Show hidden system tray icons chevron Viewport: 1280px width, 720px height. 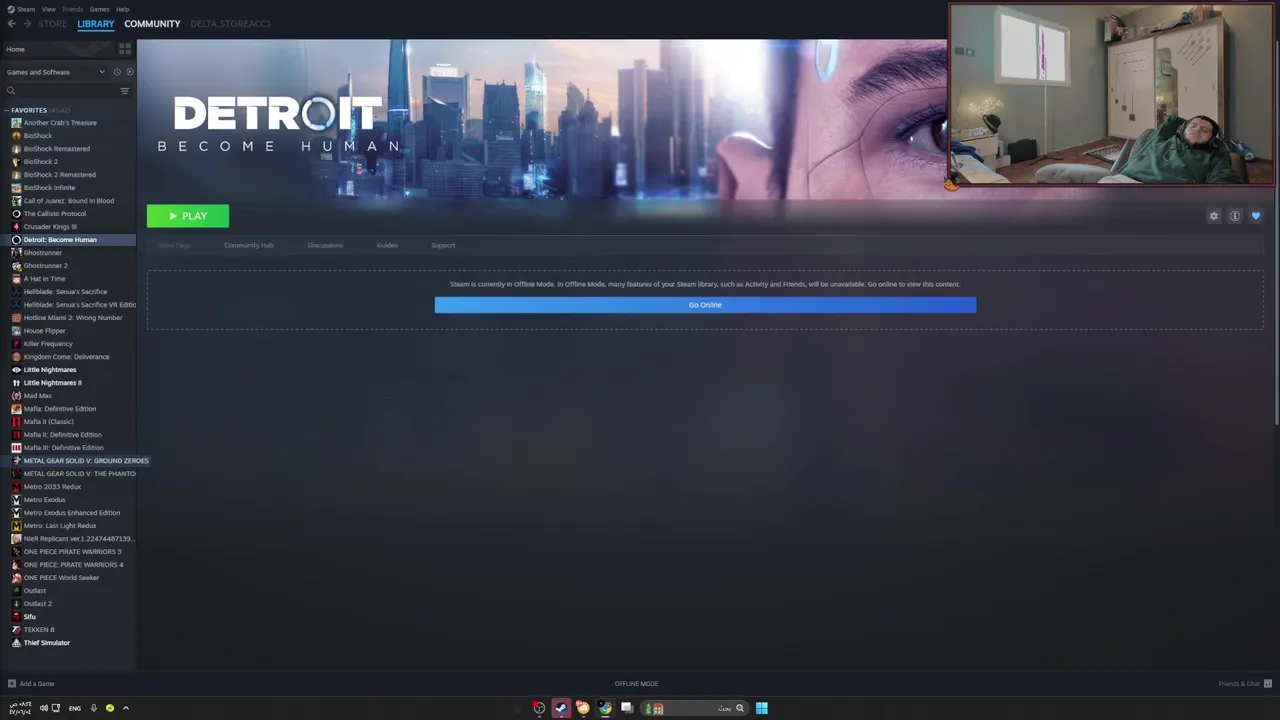click(x=125, y=708)
